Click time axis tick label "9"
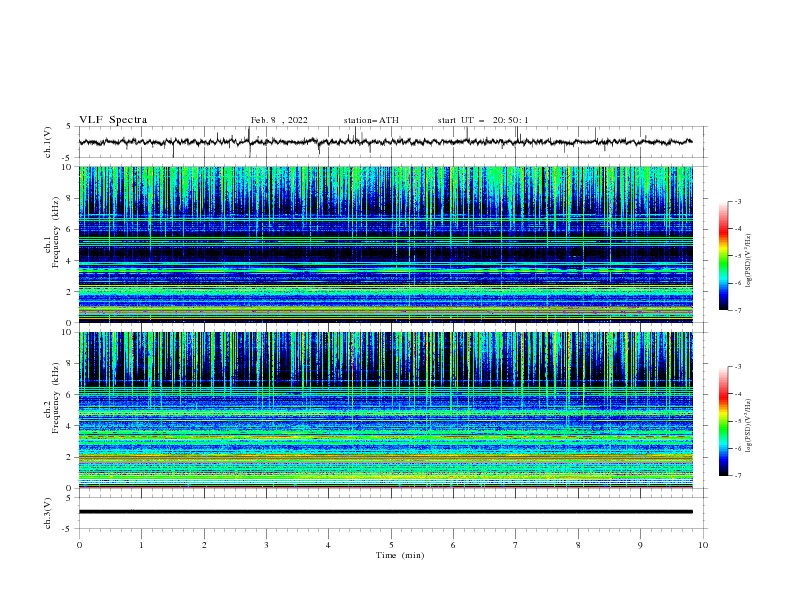 pyautogui.click(x=640, y=545)
